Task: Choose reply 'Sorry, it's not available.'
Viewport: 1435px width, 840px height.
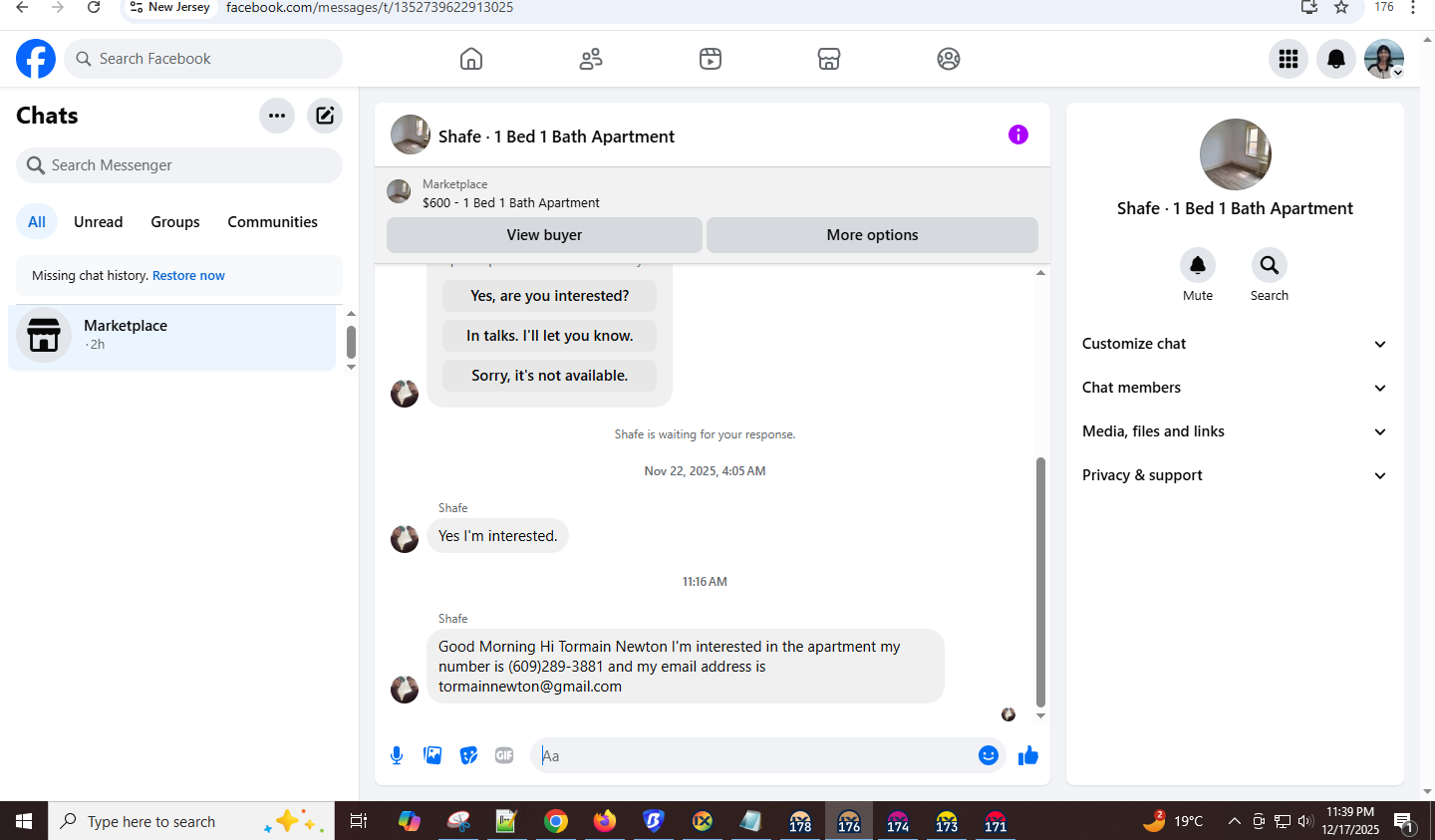Action: coord(549,376)
